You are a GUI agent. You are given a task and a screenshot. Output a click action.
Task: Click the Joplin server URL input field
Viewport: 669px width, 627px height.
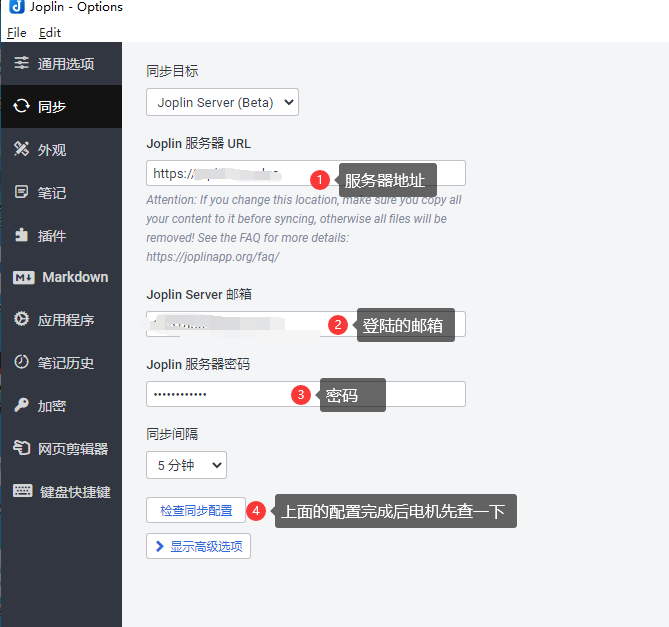pyautogui.click(x=230, y=173)
